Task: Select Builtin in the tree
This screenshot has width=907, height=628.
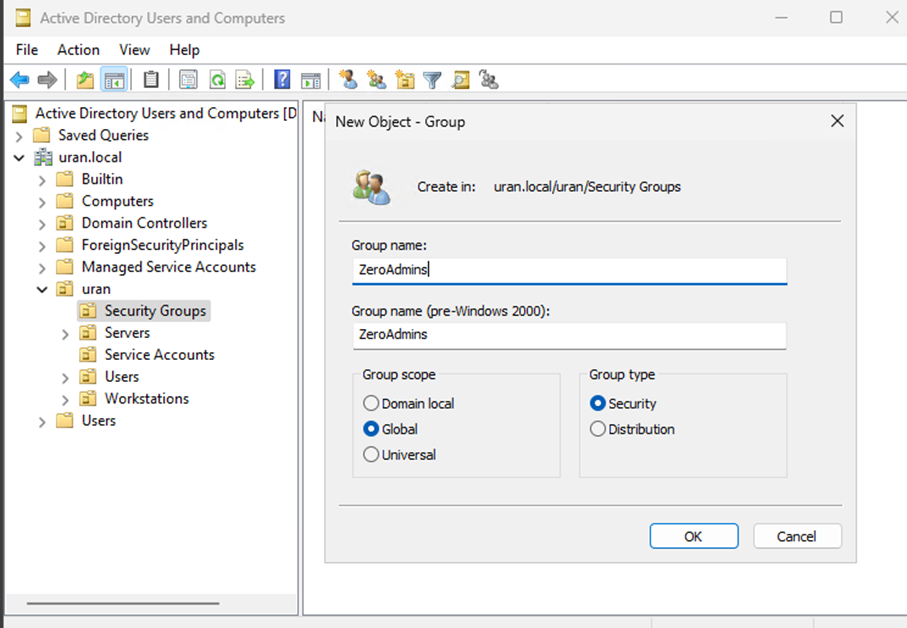Action: (102, 179)
